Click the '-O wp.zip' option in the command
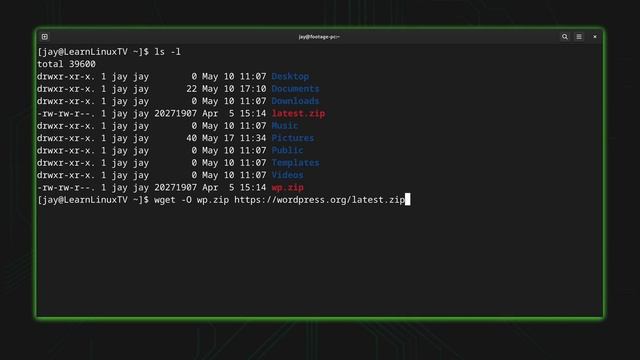This screenshot has width=640, height=360. click(x=205, y=200)
